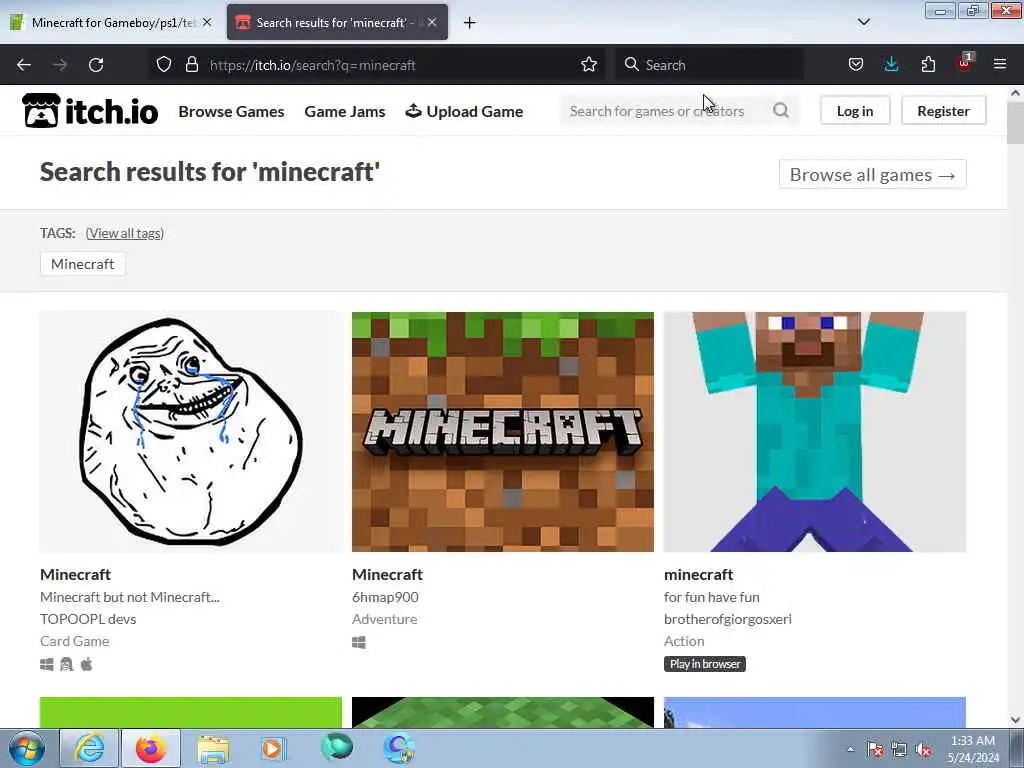Switch to the Minecraft for Gameboy tab
Viewport: 1024px width, 768px height.
tap(112, 22)
